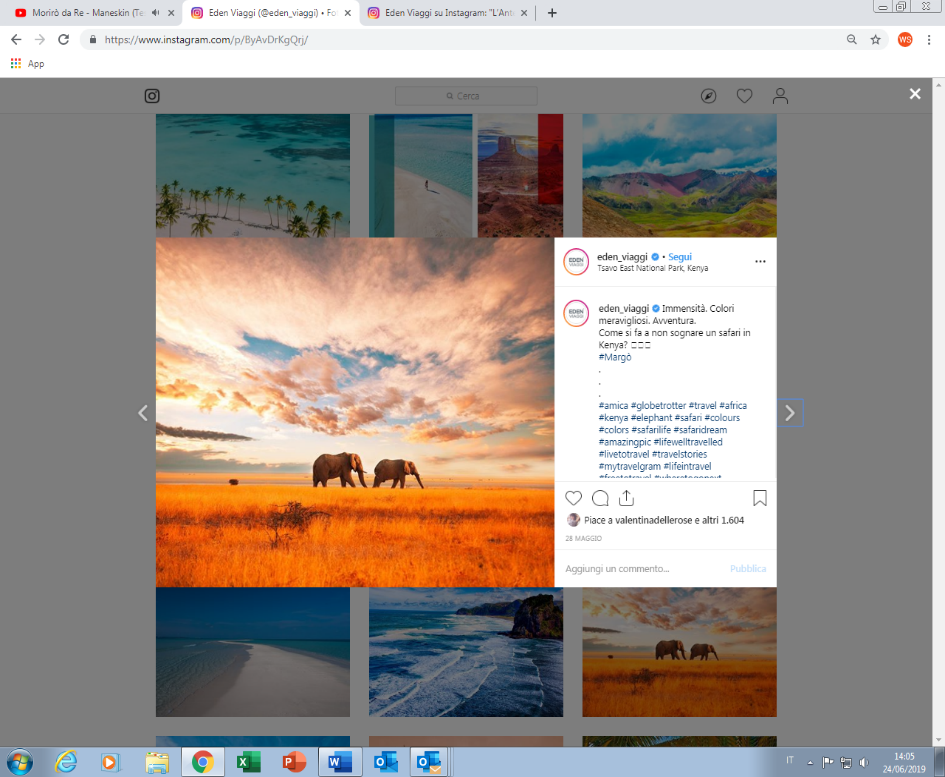Image resolution: width=945 pixels, height=777 pixels.
Task: Open Tsavo East National Park, Kenya location
Action: coord(653,268)
